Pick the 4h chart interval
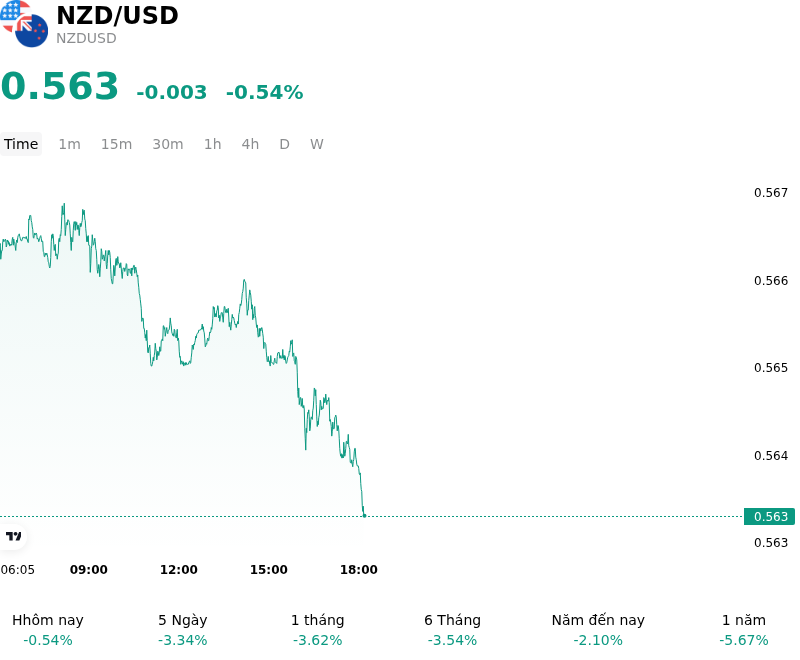800x660 pixels. coord(250,144)
